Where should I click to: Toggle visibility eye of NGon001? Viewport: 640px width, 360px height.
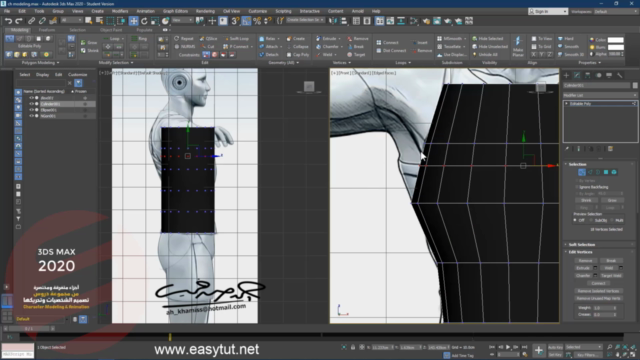[x=31, y=116]
